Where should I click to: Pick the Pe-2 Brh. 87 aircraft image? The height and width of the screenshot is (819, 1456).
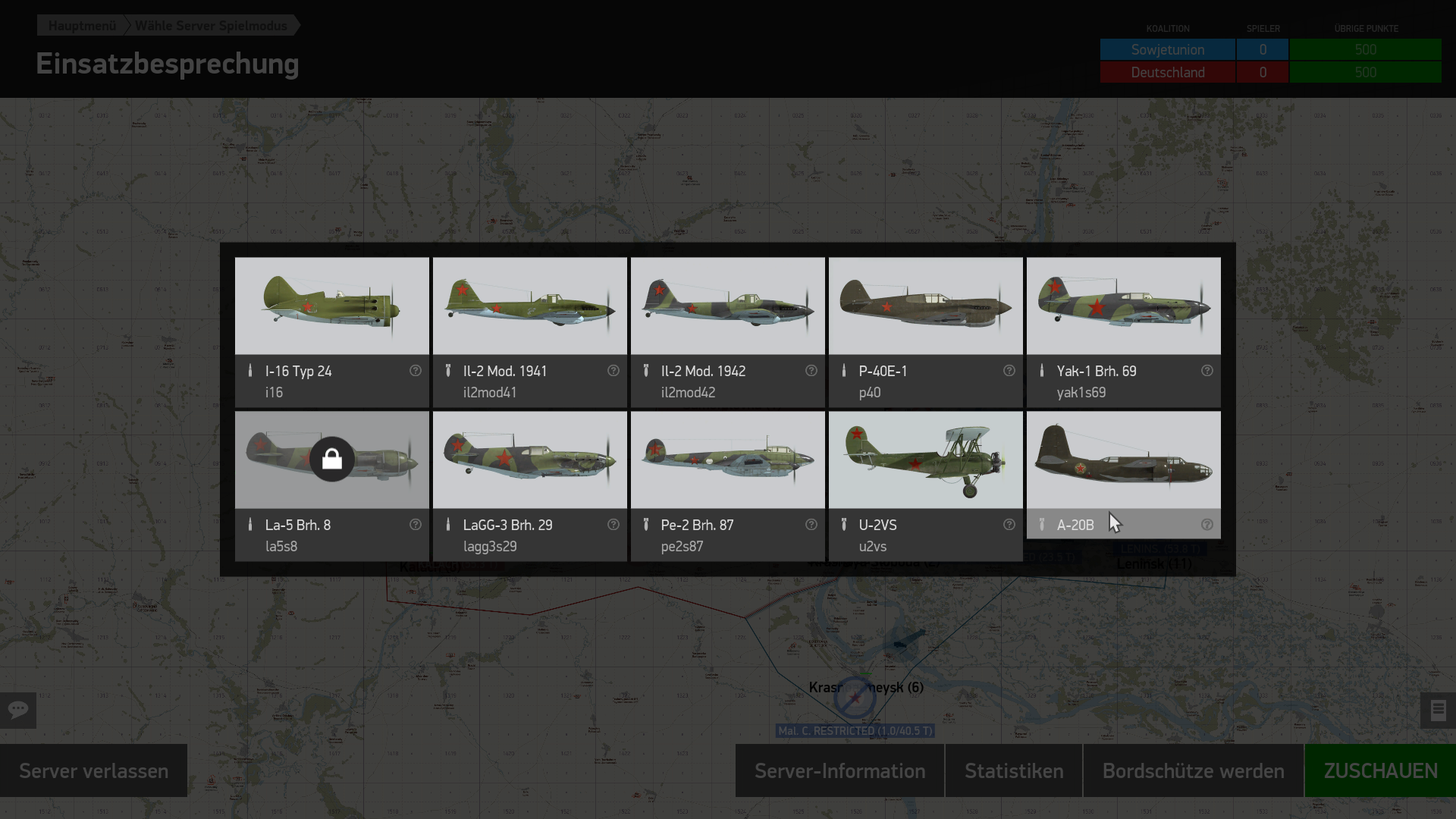pyautogui.click(x=728, y=460)
